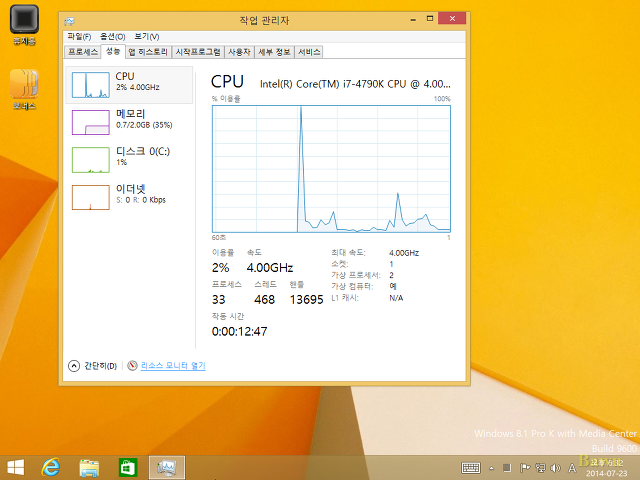Click the Intel Core i7-4790K CPU name text
This screenshot has height=480, width=640.
point(355,84)
